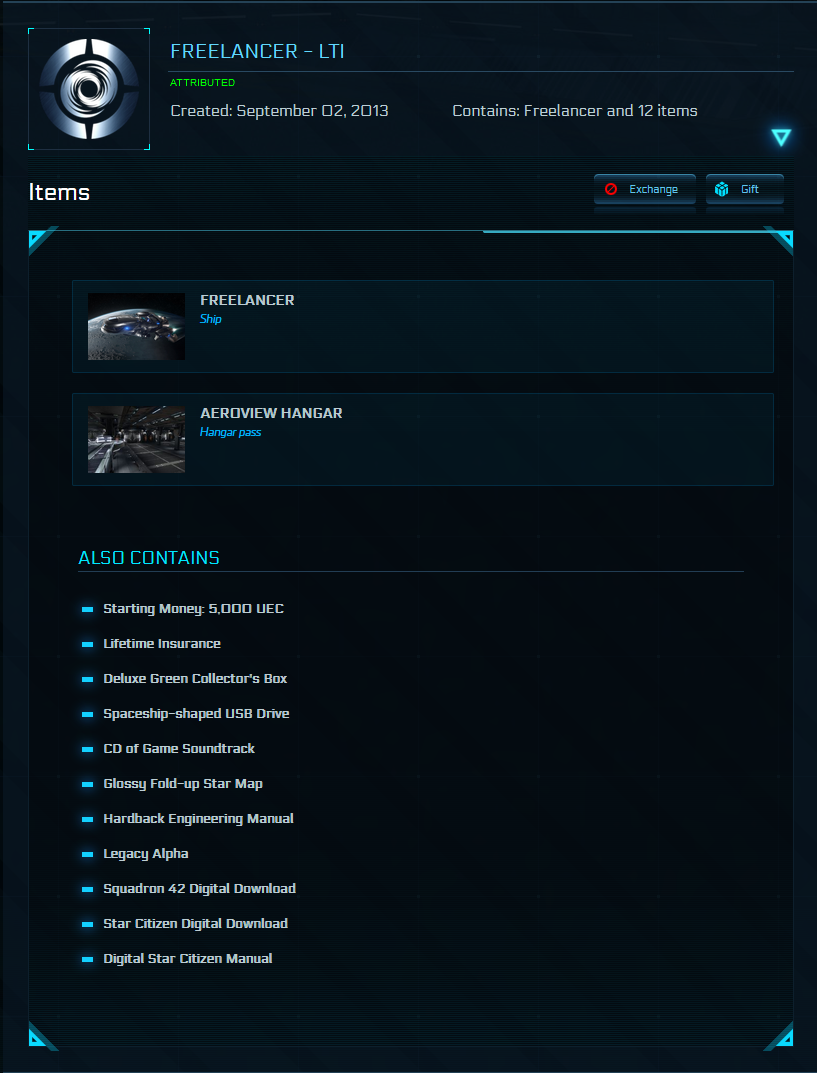Click the FREELANCER - LTI pledge title
The width and height of the screenshot is (817, 1073).
click(257, 52)
